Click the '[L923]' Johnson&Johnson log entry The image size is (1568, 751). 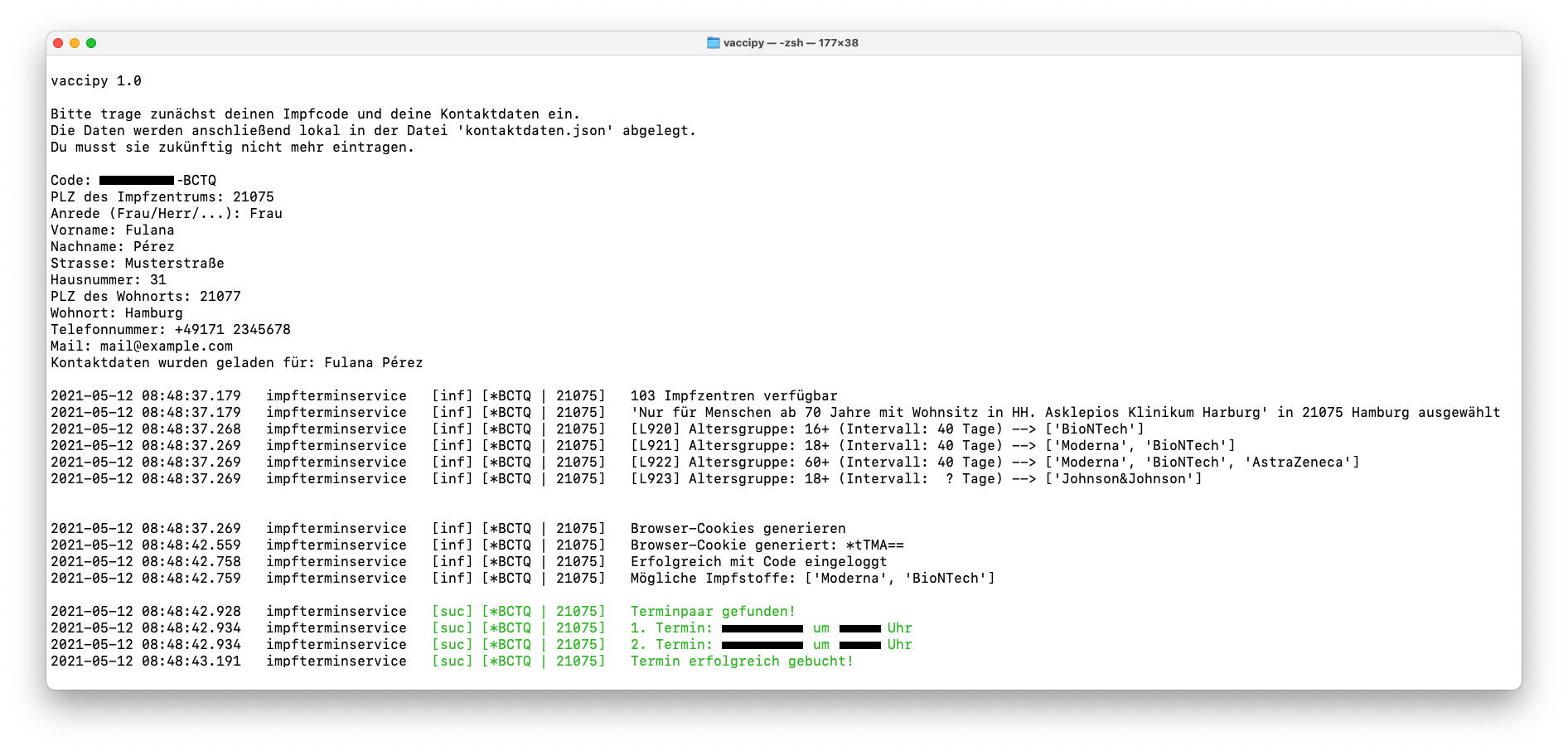click(x=917, y=479)
